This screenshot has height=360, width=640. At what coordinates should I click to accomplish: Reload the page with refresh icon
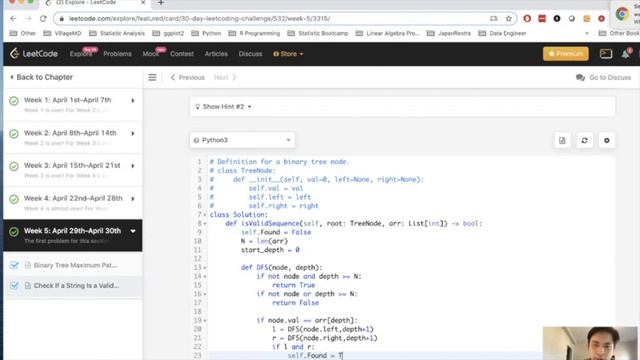(43, 19)
